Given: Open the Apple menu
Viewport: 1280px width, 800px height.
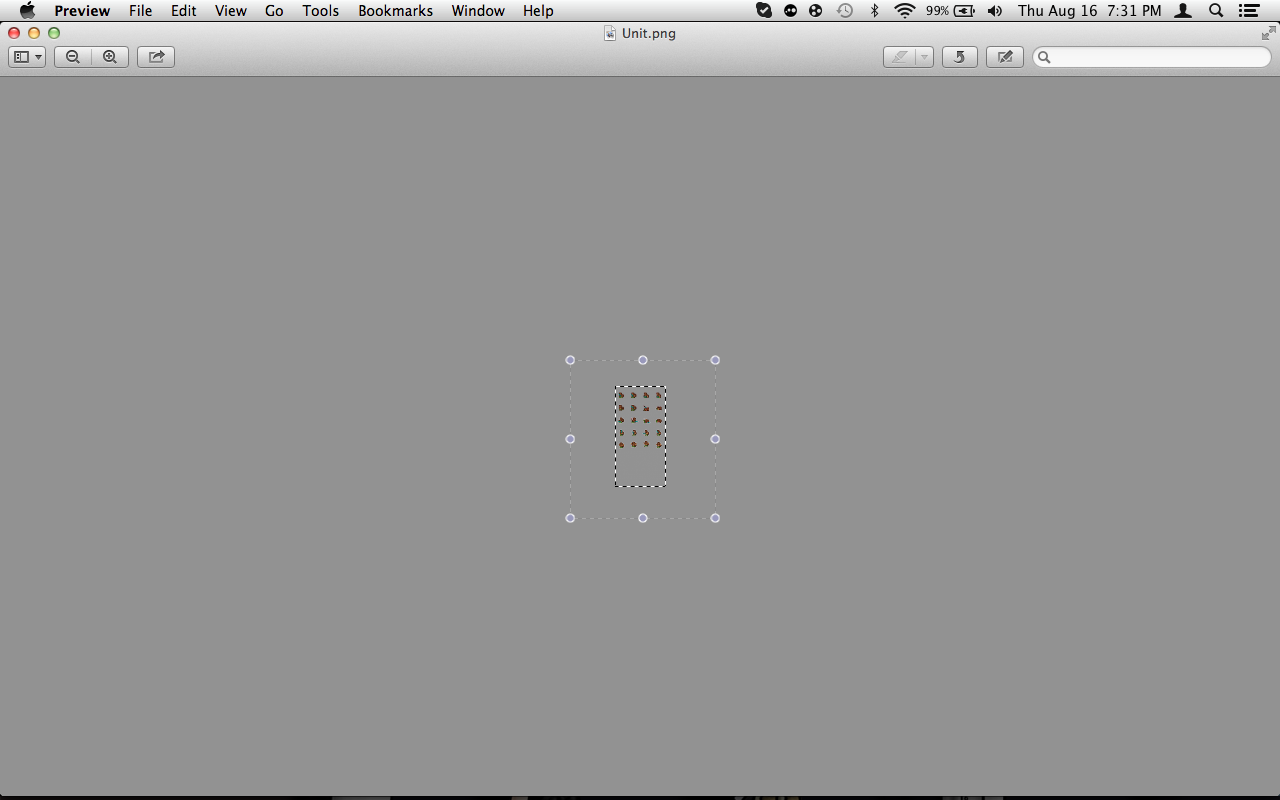Looking at the screenshot, I should click(x=27, y=11).
